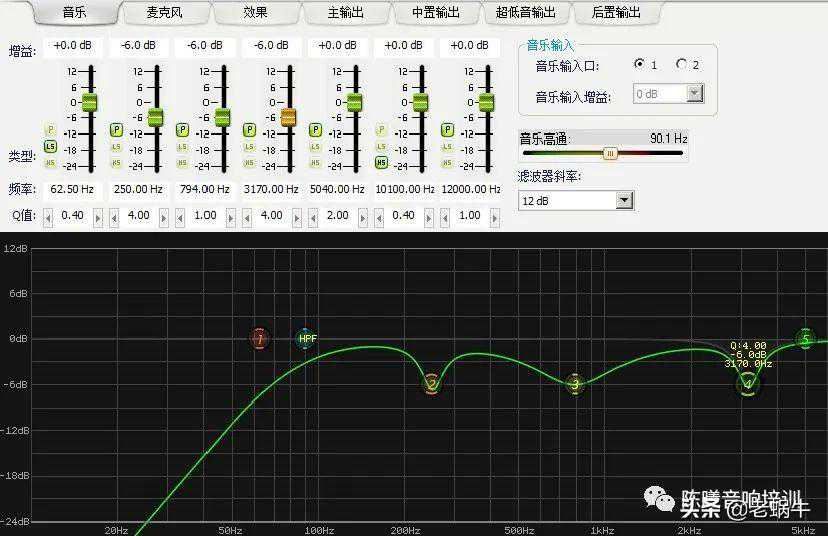Screen dimensions: 828x536
Task: Select music input port 1
Action: 639,64
